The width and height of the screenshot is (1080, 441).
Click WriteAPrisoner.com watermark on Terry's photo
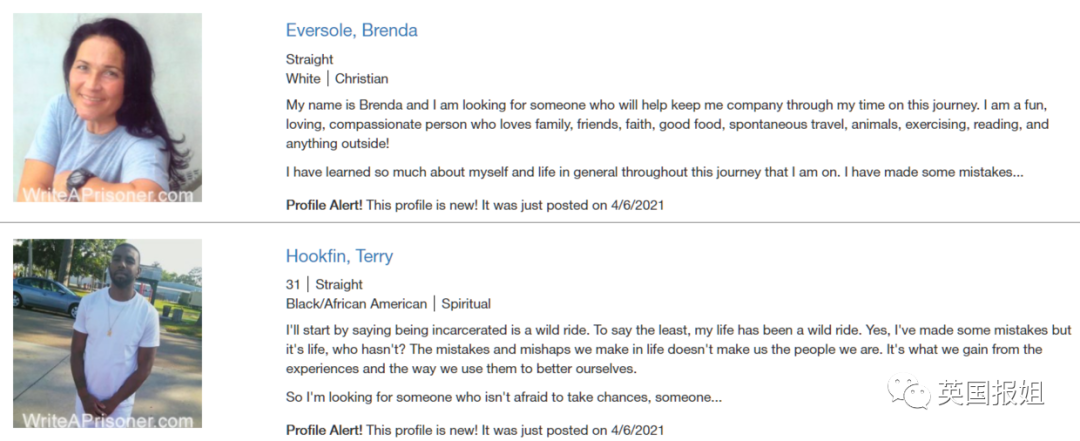107,420
